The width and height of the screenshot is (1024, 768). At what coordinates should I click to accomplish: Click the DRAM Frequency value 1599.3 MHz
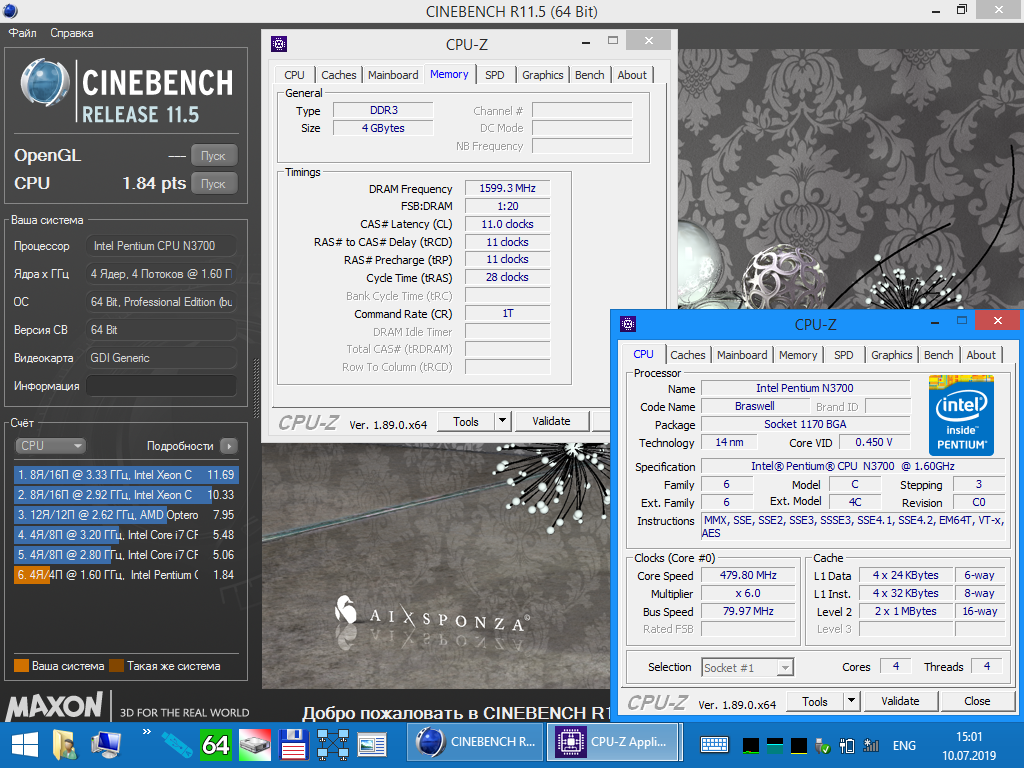click(507, 188)
